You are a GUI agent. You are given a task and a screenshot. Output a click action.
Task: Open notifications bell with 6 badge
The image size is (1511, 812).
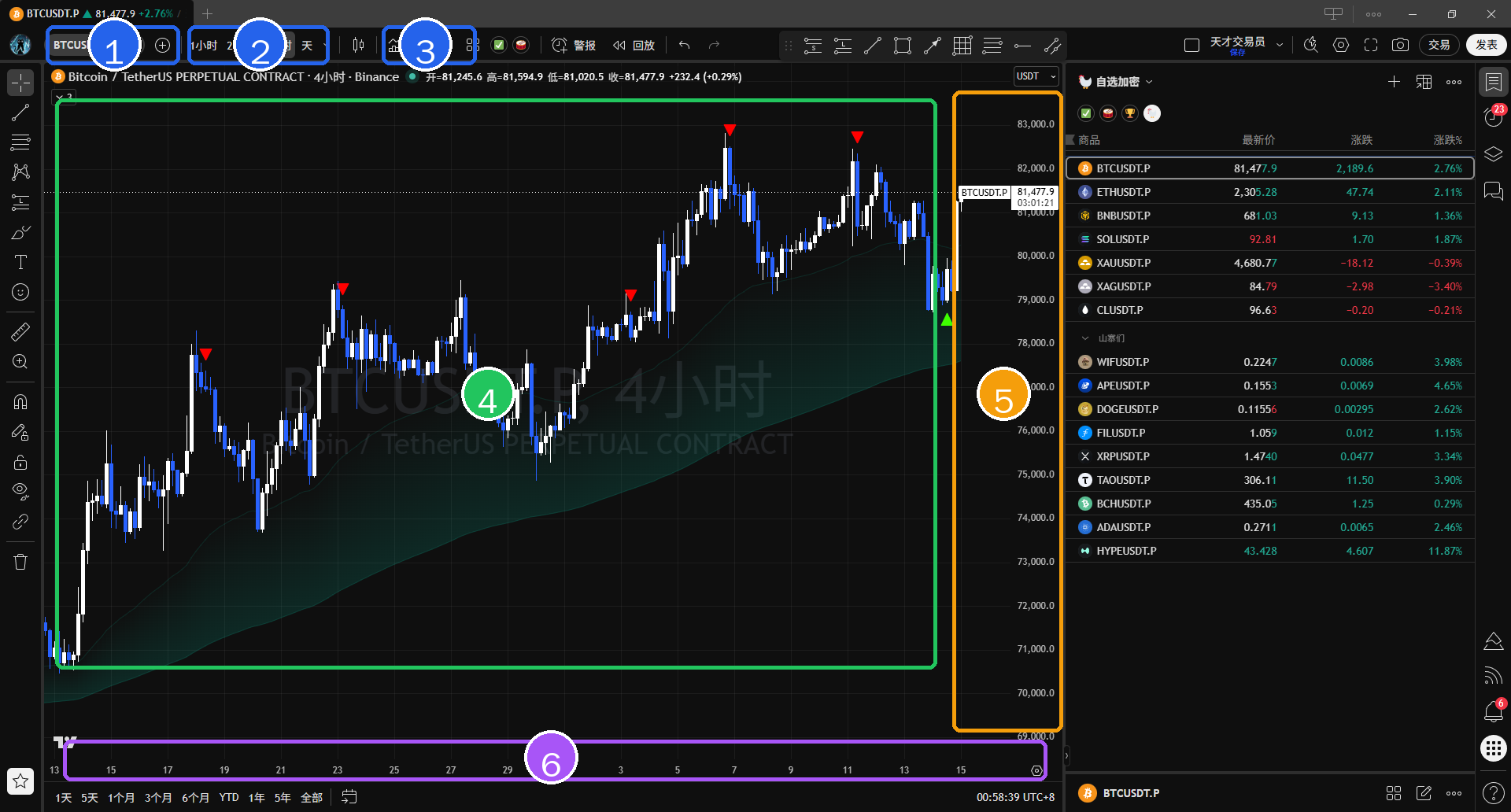(x=1493, y=710)
